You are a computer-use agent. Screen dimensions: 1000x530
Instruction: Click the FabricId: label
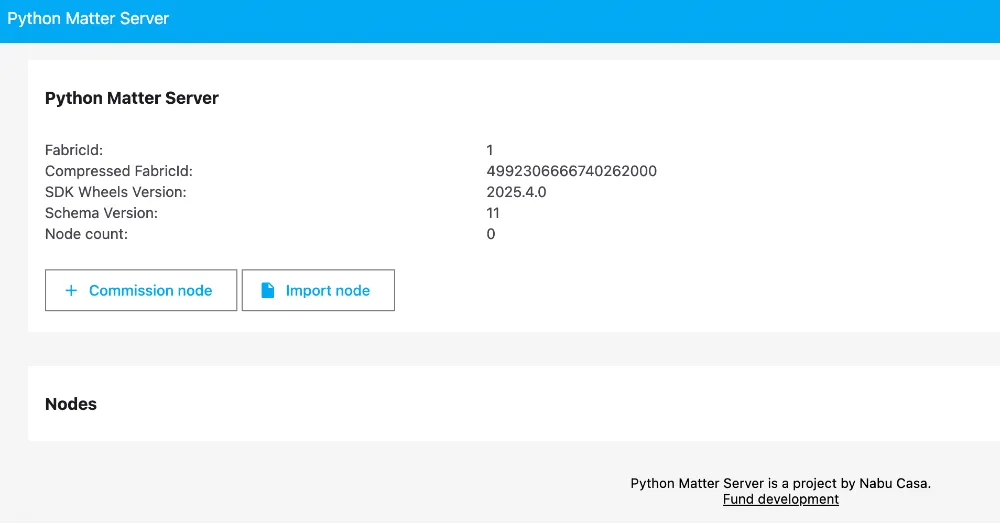pyautogui.click(x=74, y=150)
